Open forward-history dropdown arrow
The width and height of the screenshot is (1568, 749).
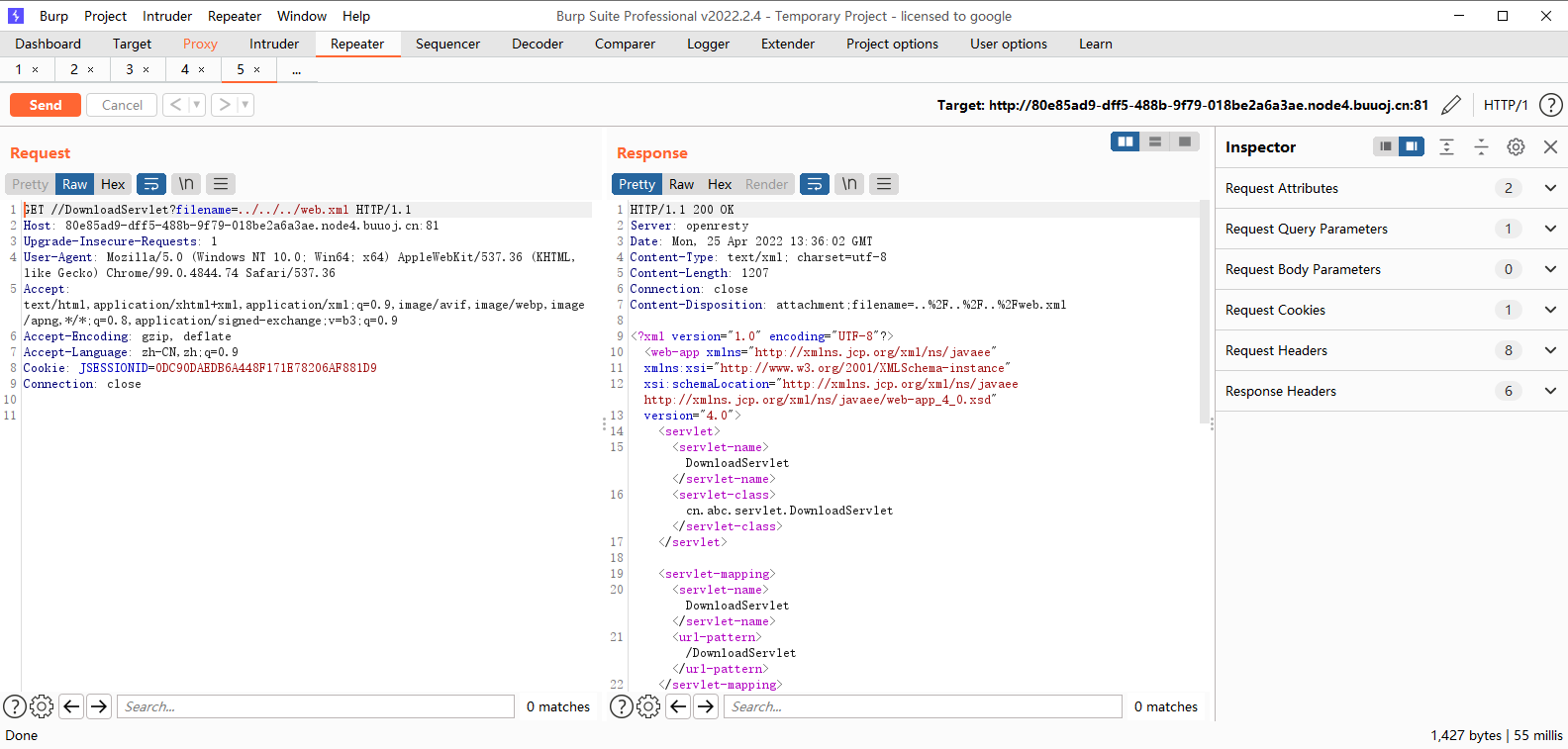pyautogui.click(x=245, y=105)
